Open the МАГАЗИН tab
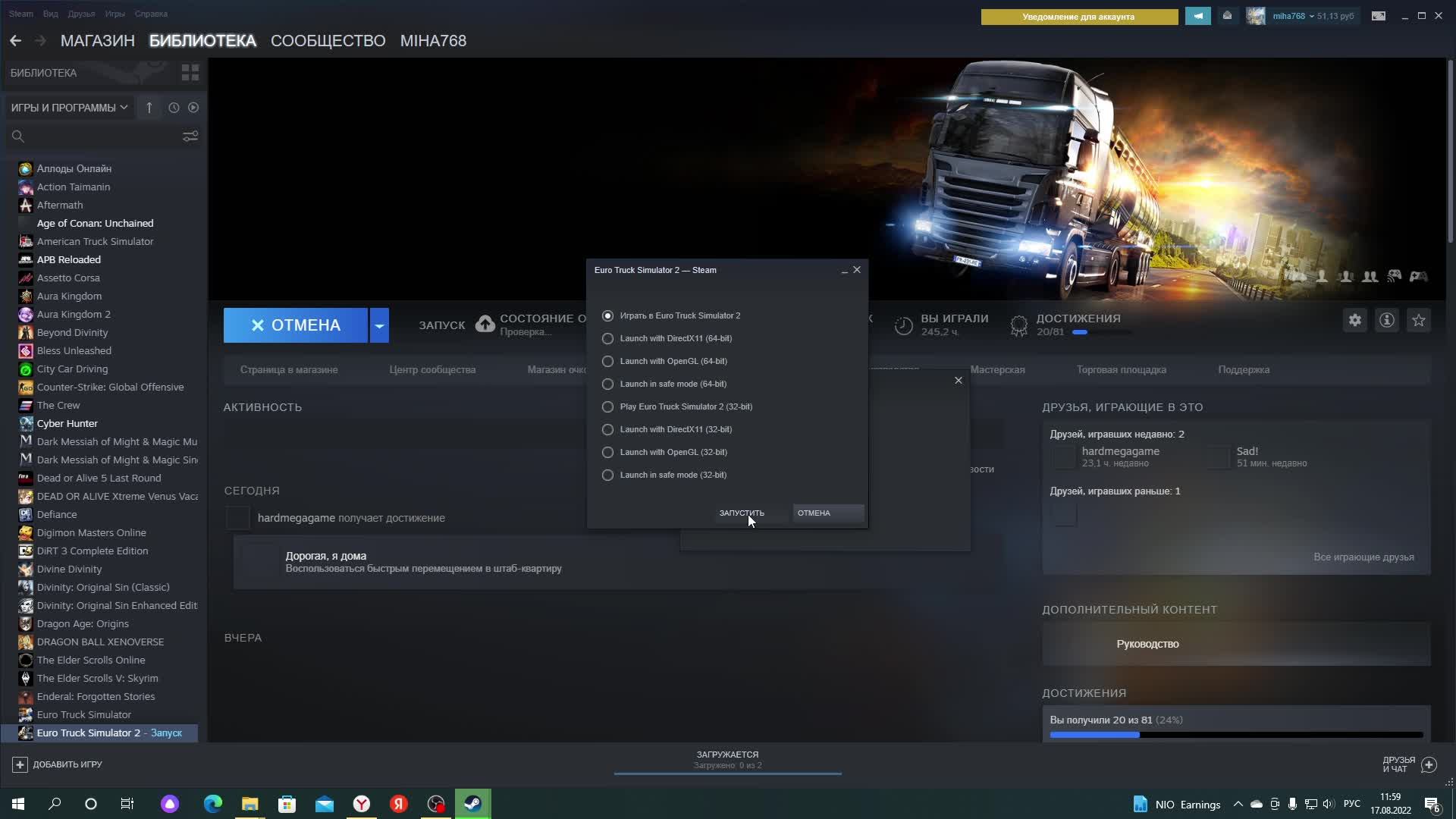The width and height of the screenshot is (1456, 819). 97,41
